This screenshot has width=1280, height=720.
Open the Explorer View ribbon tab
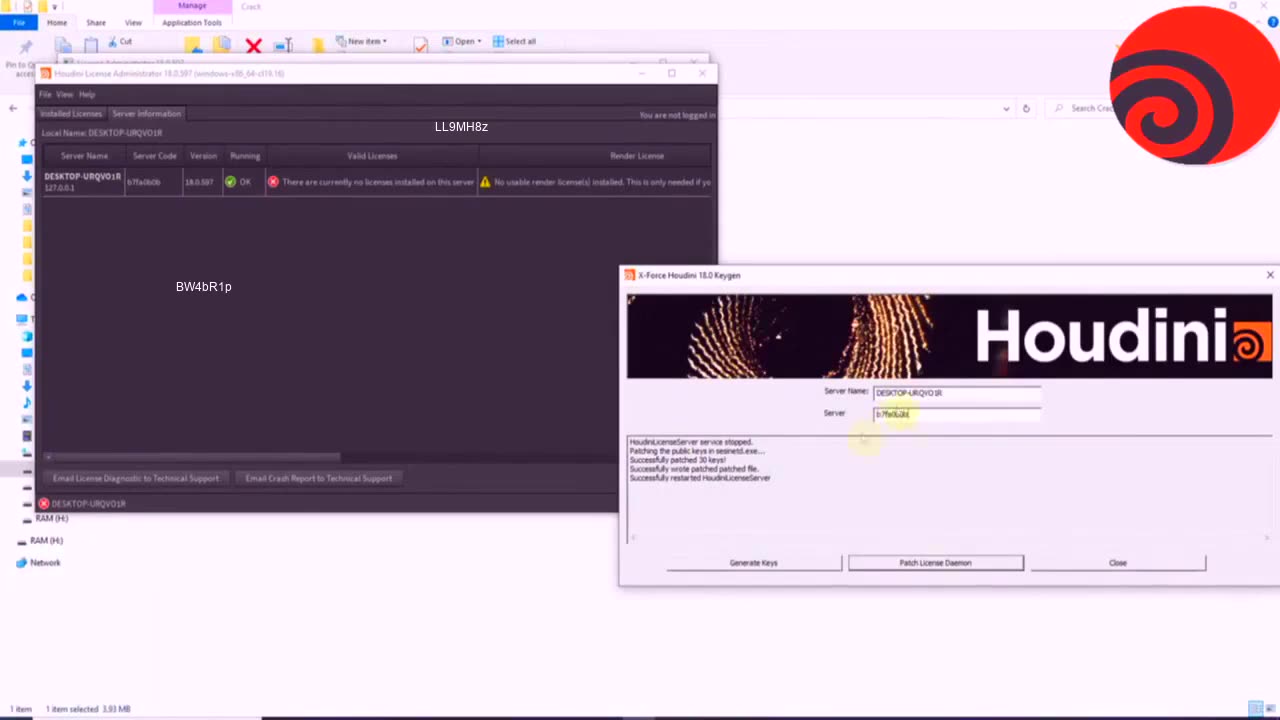pyautogui.click(x=133, y=22)
